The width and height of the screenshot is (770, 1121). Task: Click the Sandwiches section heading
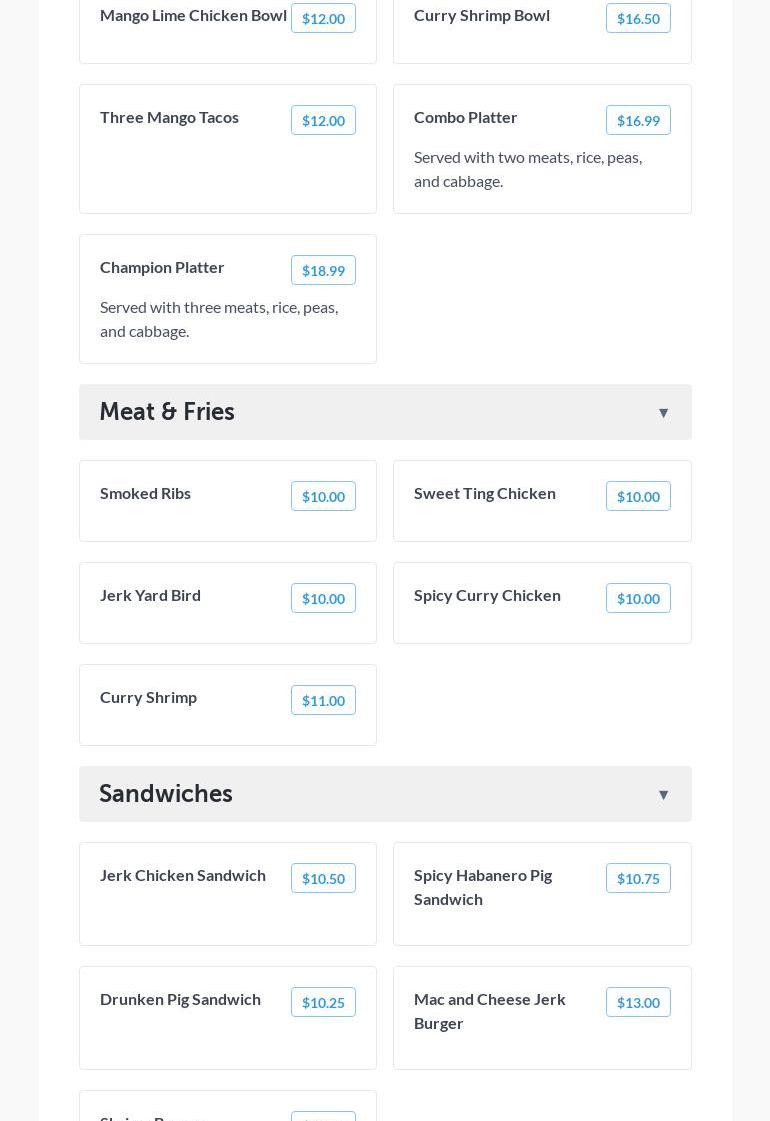click(x=166, y=794)
